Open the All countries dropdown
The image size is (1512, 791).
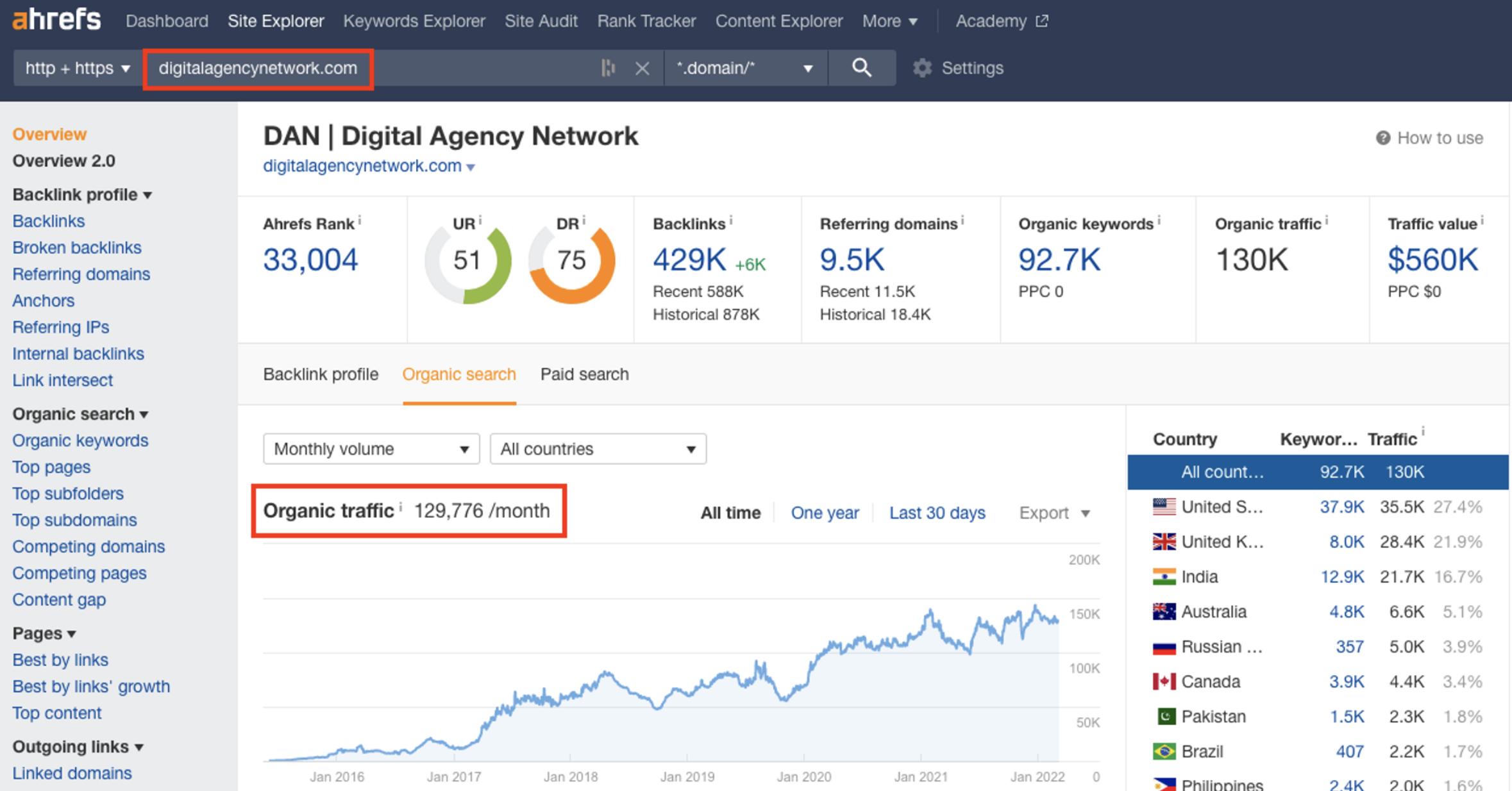(x=598, y=449)
